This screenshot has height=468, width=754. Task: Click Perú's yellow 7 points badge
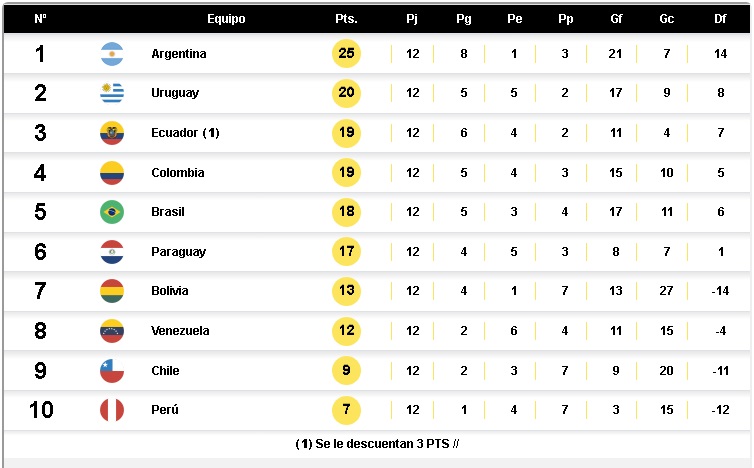(346, 410)
